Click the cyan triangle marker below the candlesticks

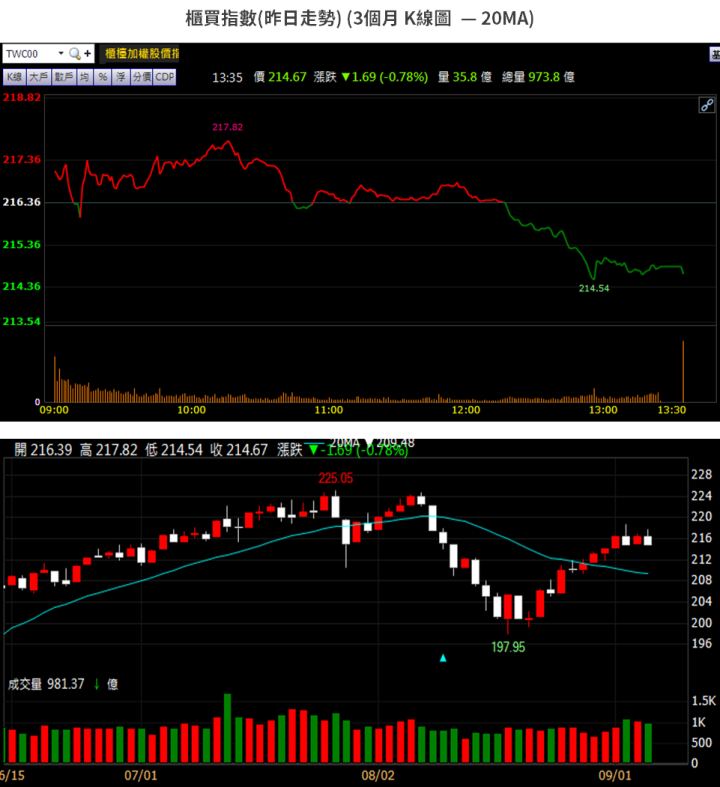click(x=443, y=658)
